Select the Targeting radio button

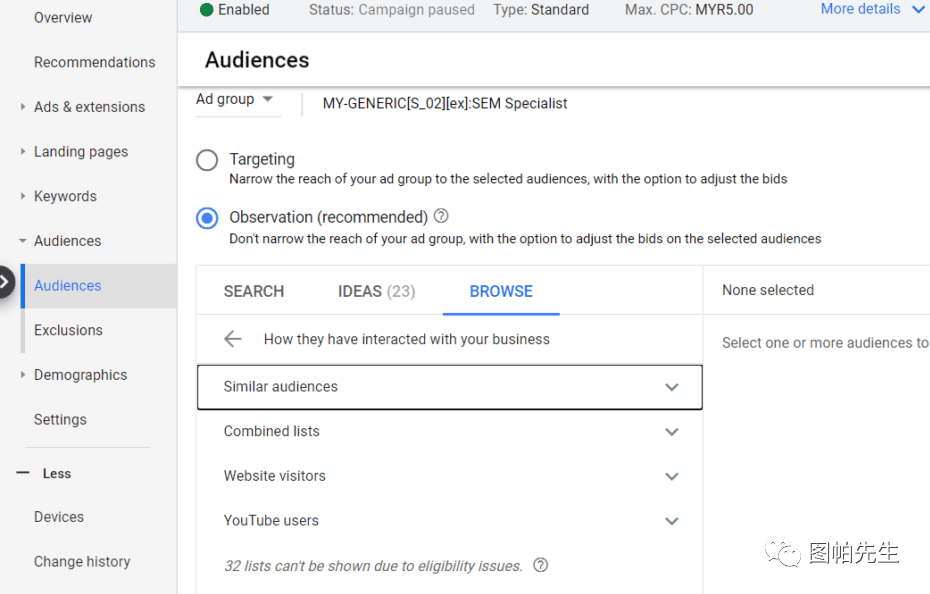pyautogui.click(x=207, y=160)
